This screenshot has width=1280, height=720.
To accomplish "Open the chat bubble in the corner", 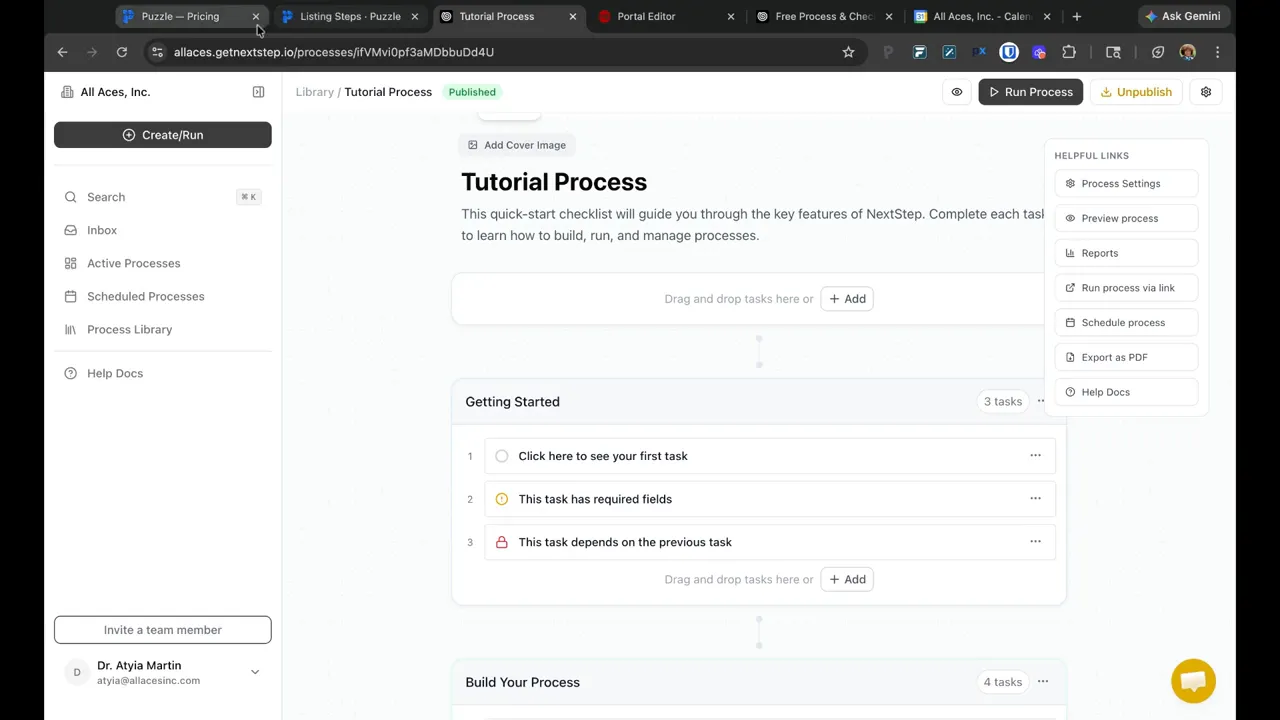I will (x=1193, y=681).
